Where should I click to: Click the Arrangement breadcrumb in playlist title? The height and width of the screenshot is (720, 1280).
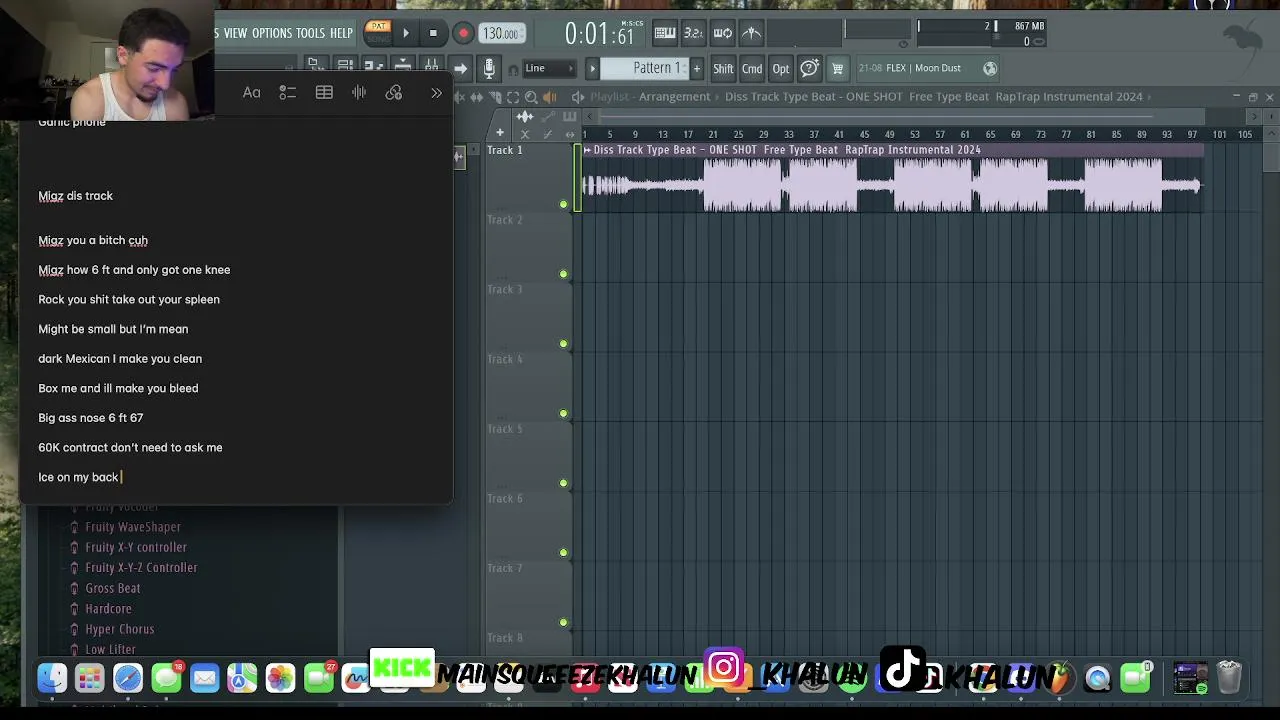click(x=674, y=97)
